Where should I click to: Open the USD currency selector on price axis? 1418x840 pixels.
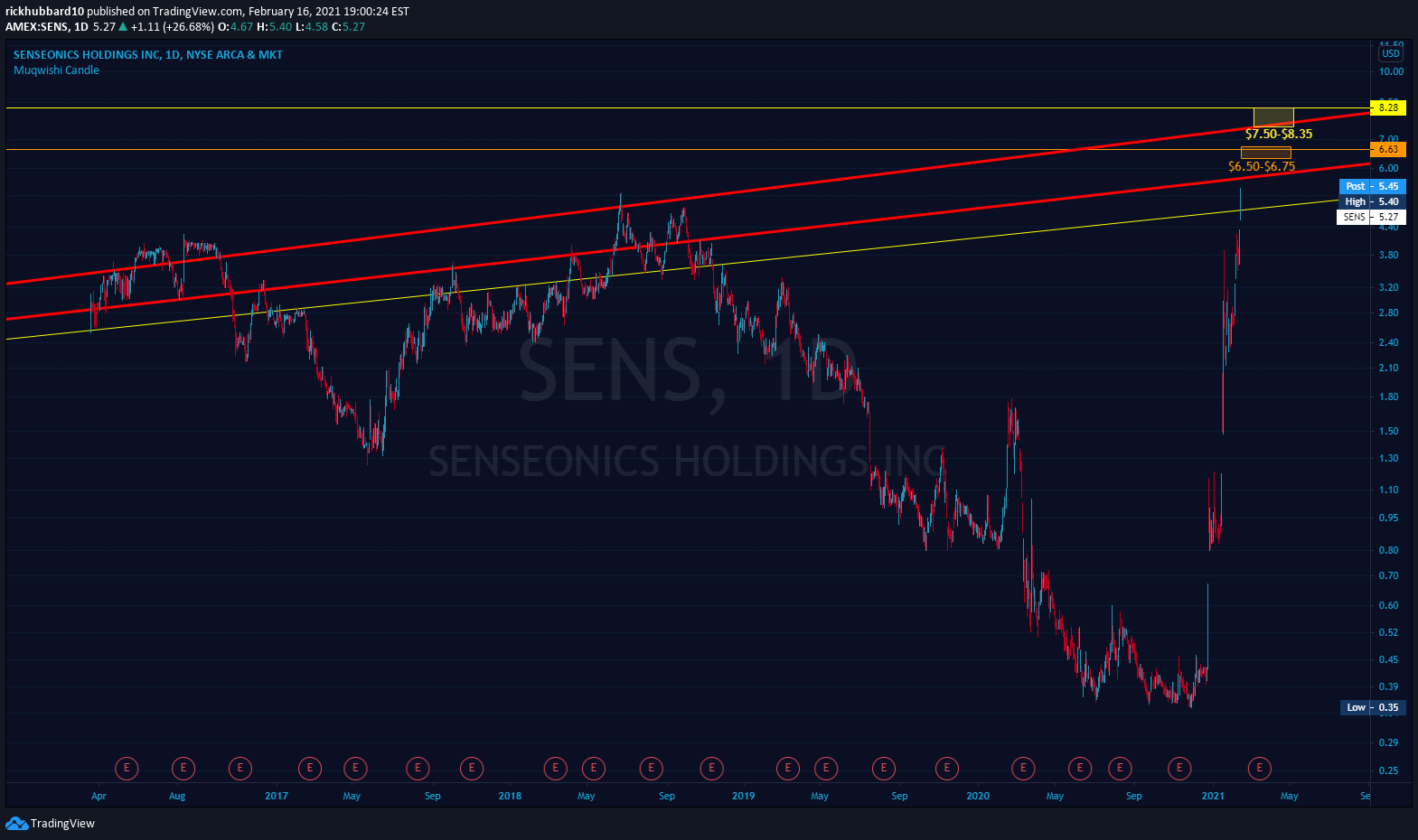(1390, 54)
